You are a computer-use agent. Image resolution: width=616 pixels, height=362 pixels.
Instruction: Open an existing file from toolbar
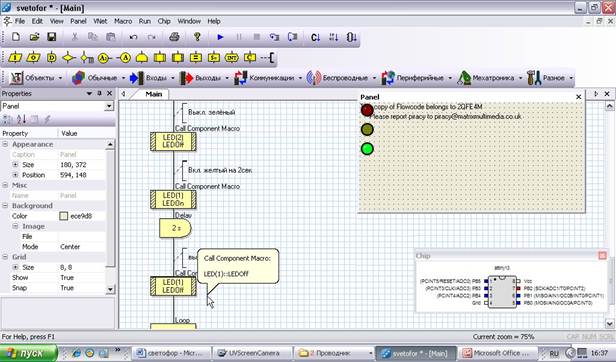(34, 37)
